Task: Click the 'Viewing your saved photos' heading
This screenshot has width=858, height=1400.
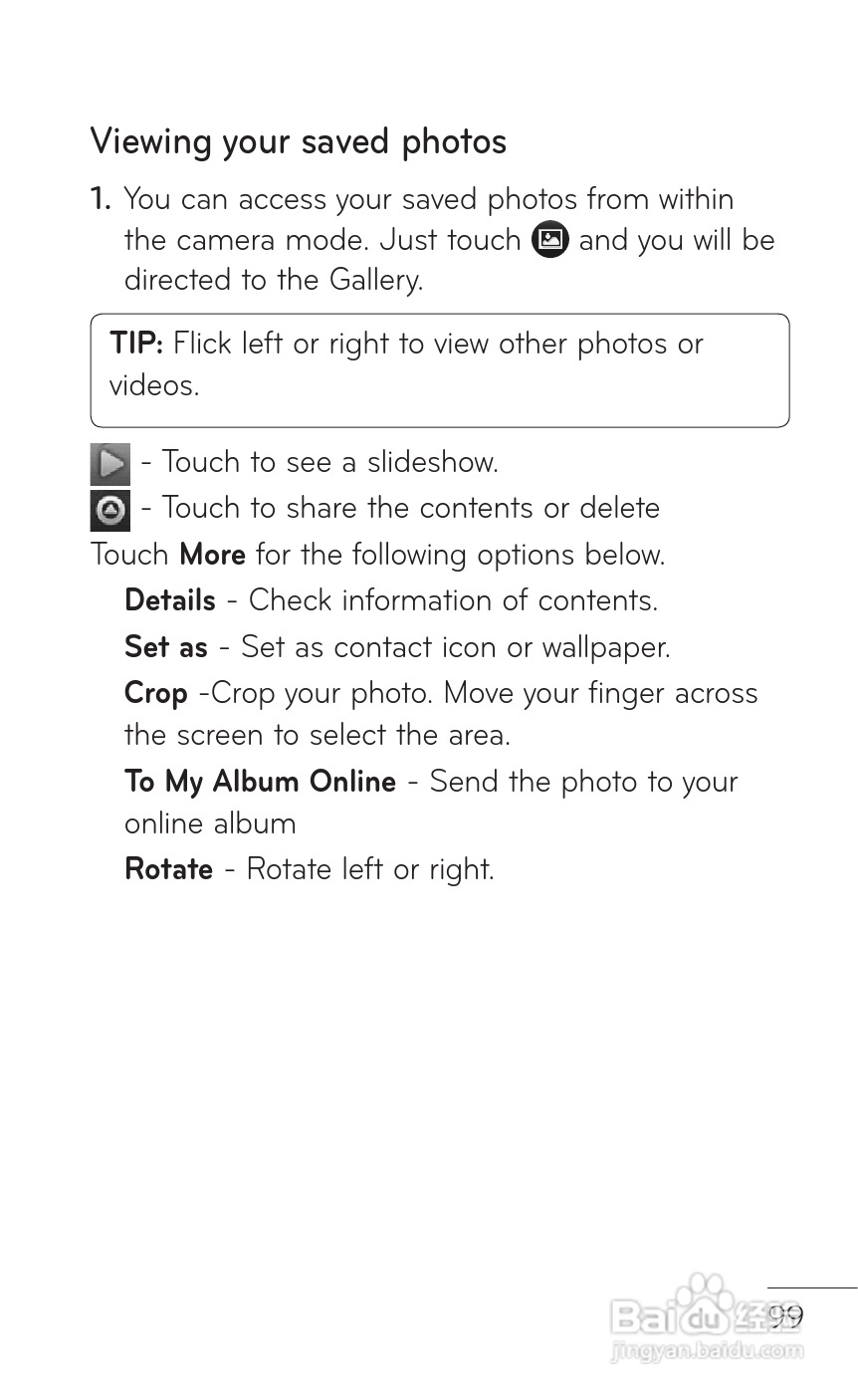Action: click(x=299, y=141)
